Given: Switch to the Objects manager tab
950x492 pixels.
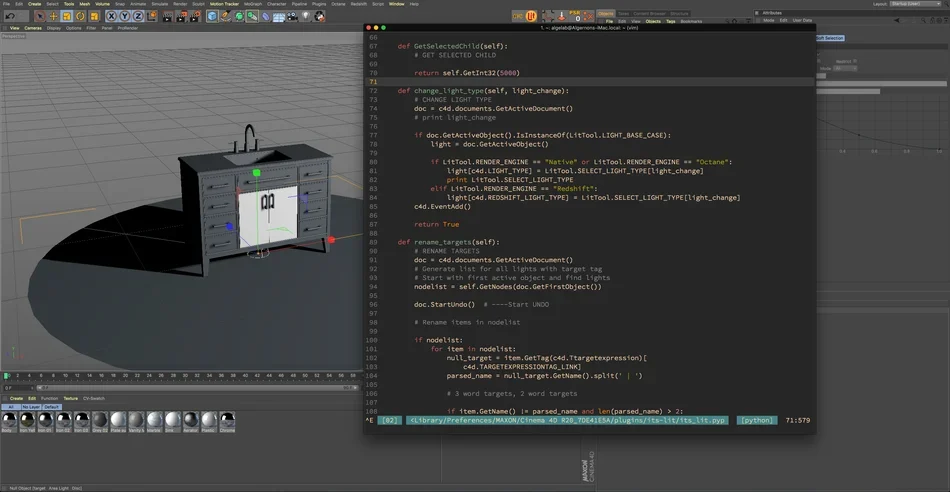Looking at the screenshot, I should [x=606, y=13].
